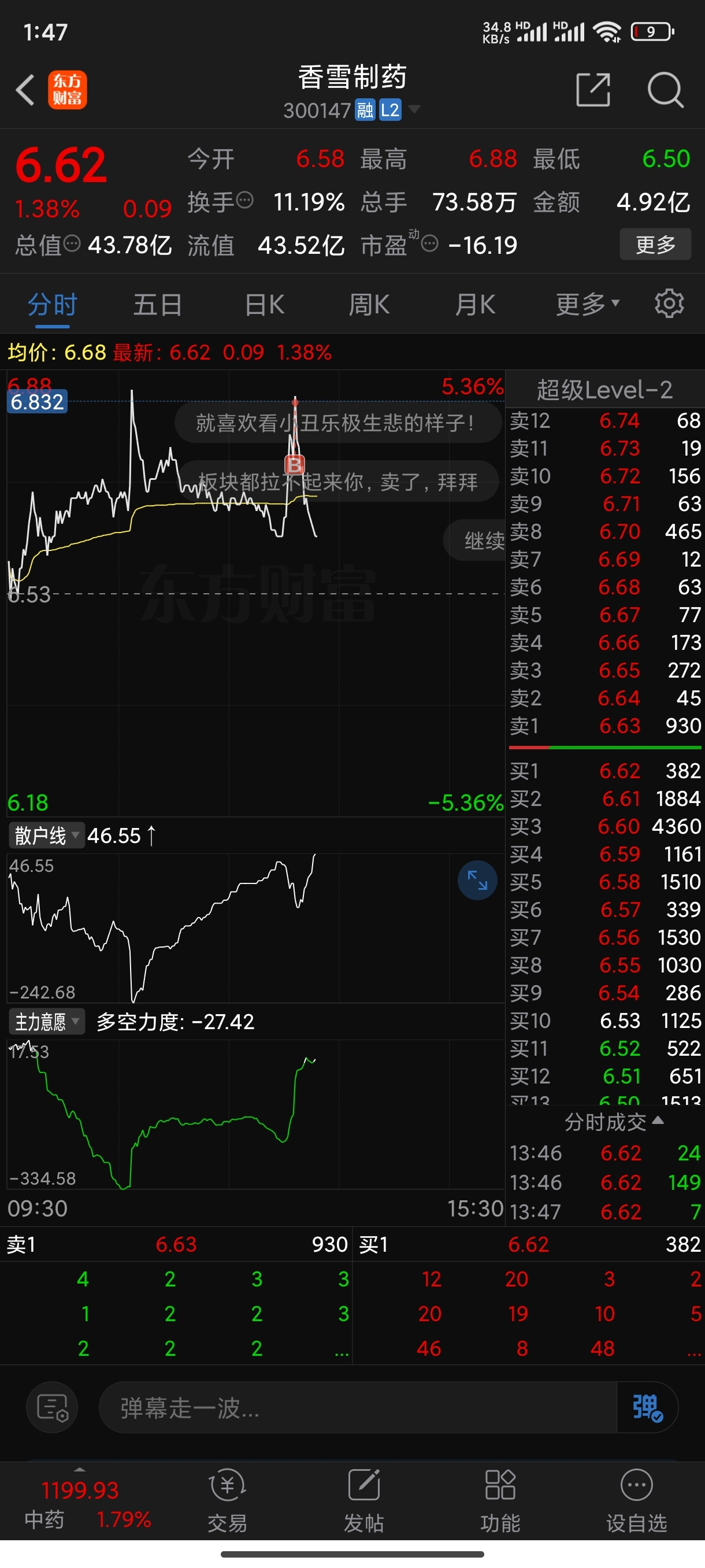Open 更多 chart period dropdown

coord(587,304)
